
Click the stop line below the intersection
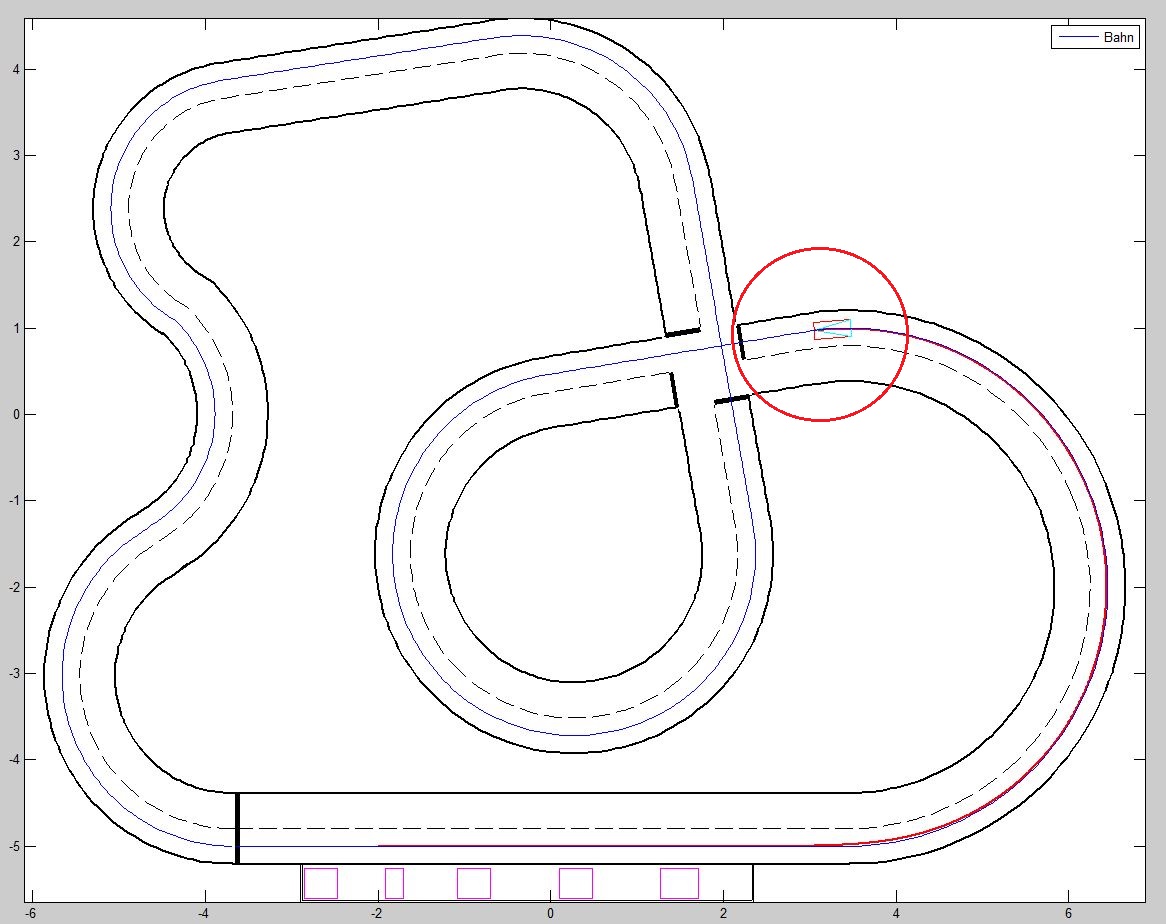(732, 400)
